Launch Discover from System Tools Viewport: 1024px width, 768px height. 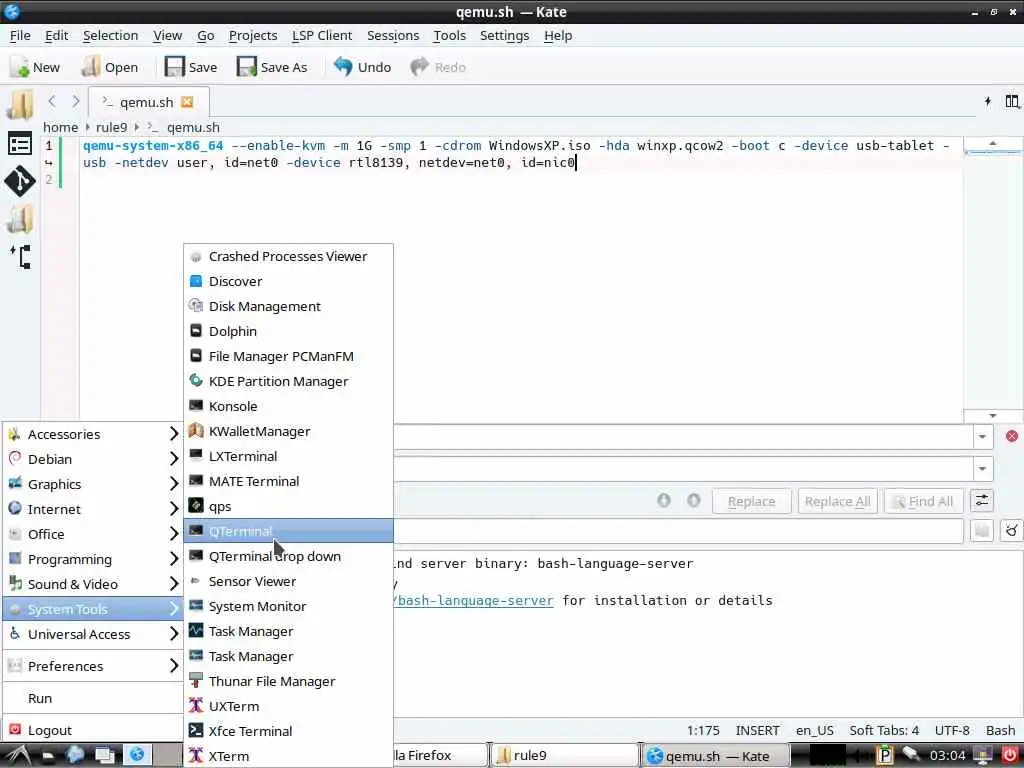click(x=288, y=281)
